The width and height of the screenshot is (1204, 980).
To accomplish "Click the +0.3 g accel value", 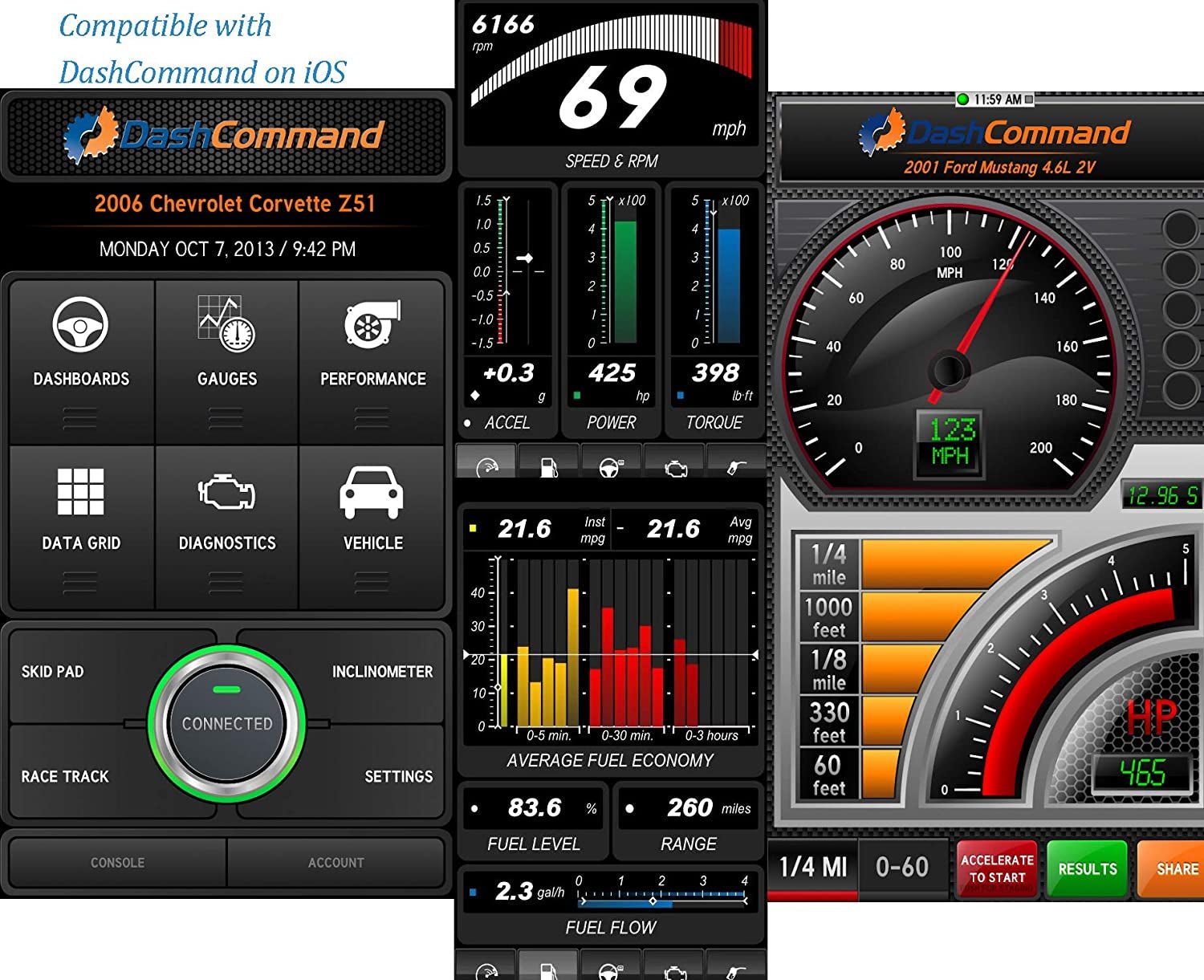I will coord(509,373).
